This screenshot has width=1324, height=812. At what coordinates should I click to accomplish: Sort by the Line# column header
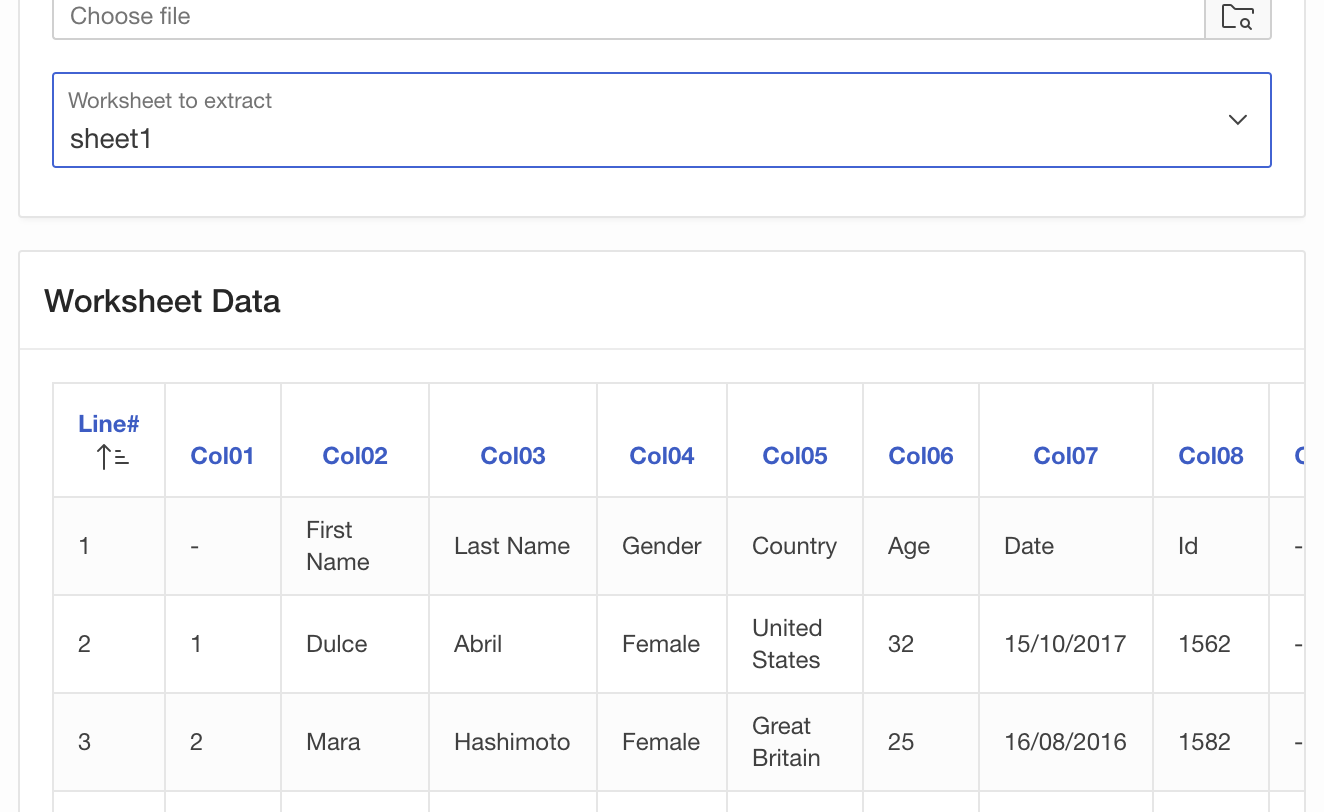tap(108, 424)
